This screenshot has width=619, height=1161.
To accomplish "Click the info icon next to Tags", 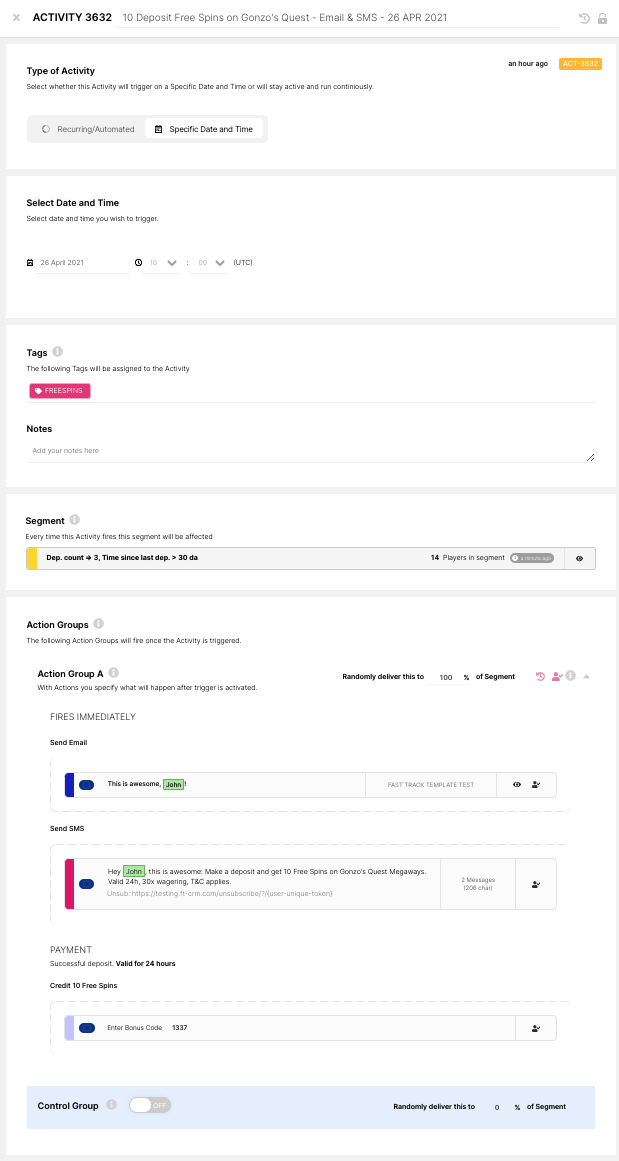I will click(x=57, y=352).
